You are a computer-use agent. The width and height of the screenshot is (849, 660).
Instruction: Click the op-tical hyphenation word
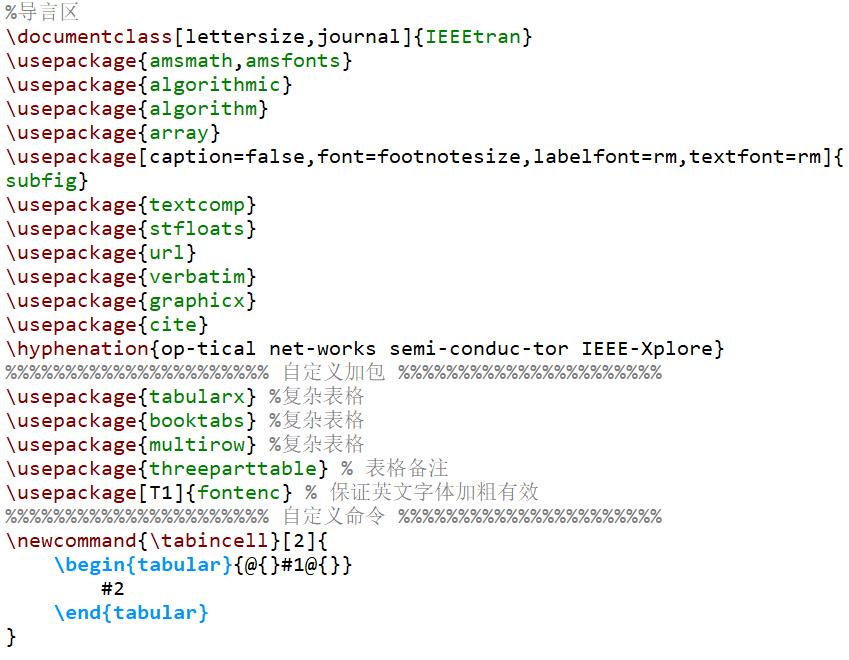coord(208,349)
